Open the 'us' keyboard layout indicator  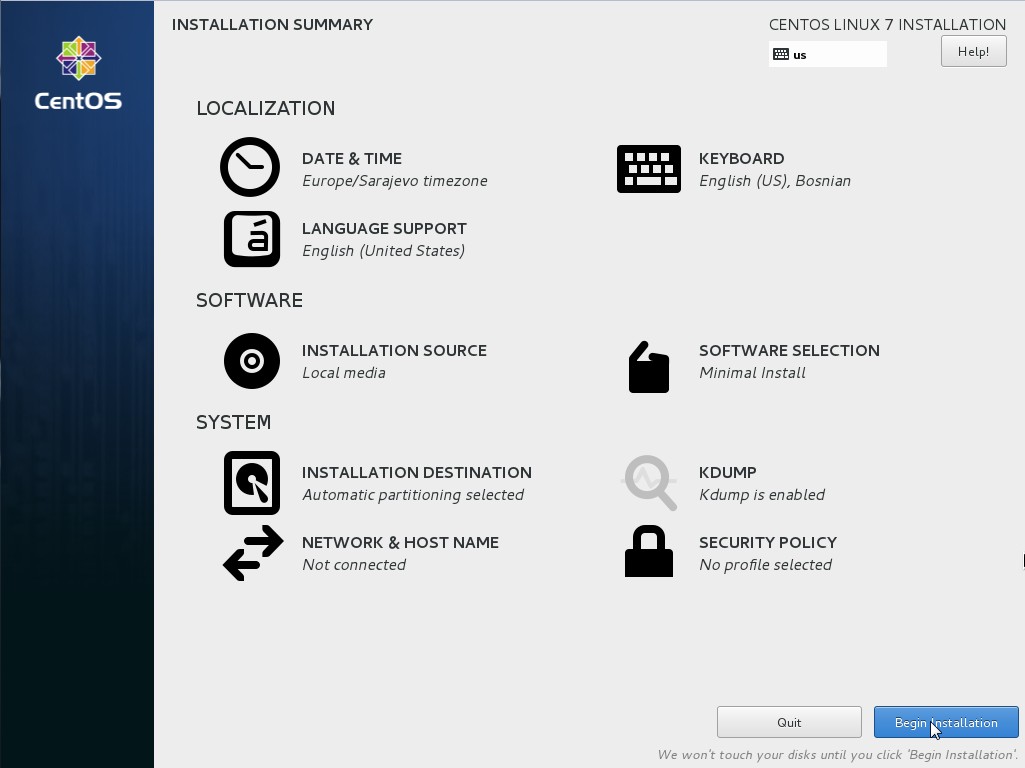[x=827, y=54]
